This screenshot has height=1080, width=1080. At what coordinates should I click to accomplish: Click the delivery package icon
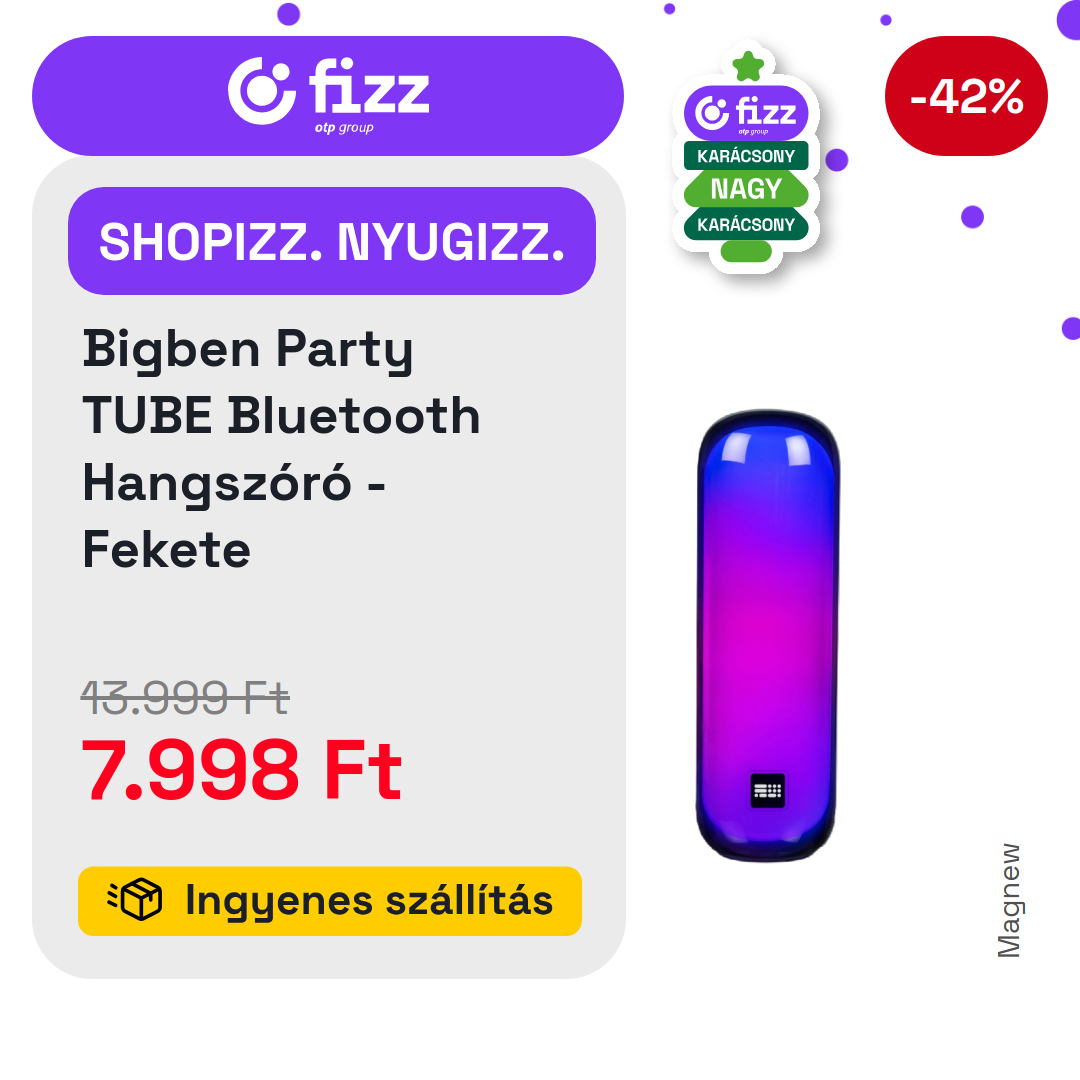(135, 899)
